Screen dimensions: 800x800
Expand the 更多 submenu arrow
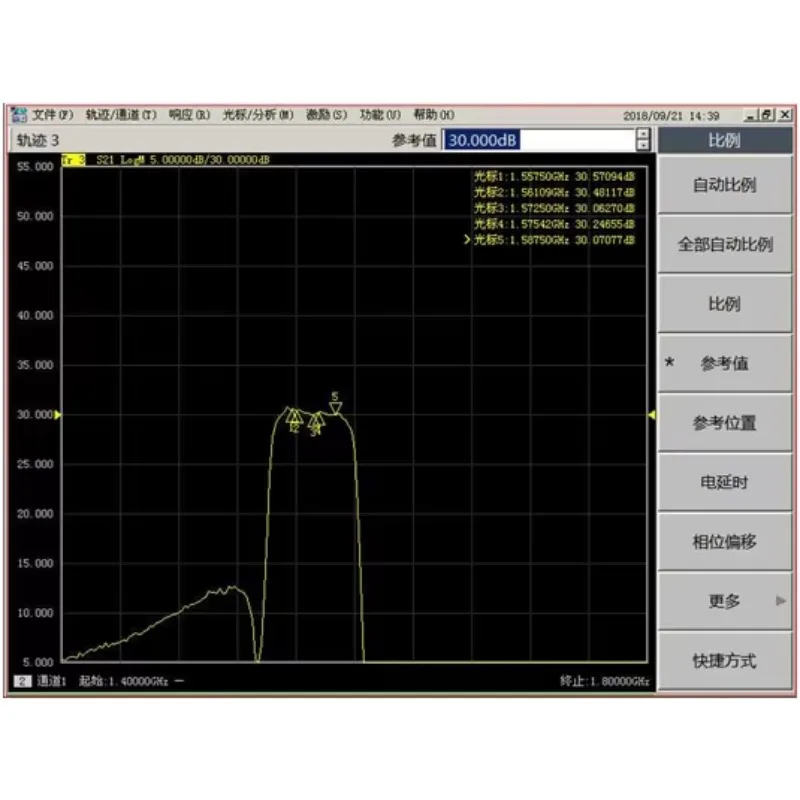(x=781, y=601)
